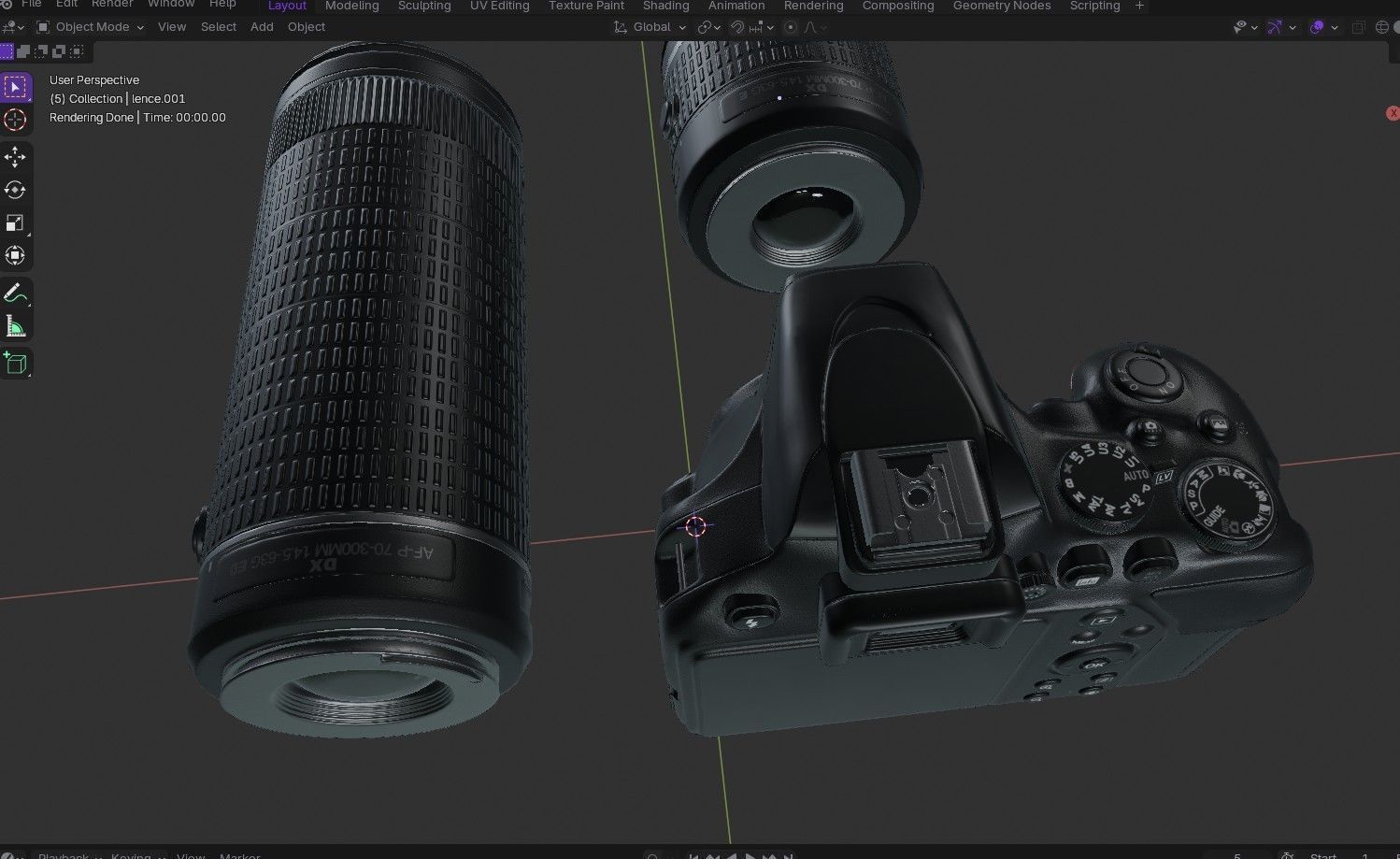Viewport: 1400px width, 859px height.
Task: Open the viewport Select menu
Action: [219, 27]
